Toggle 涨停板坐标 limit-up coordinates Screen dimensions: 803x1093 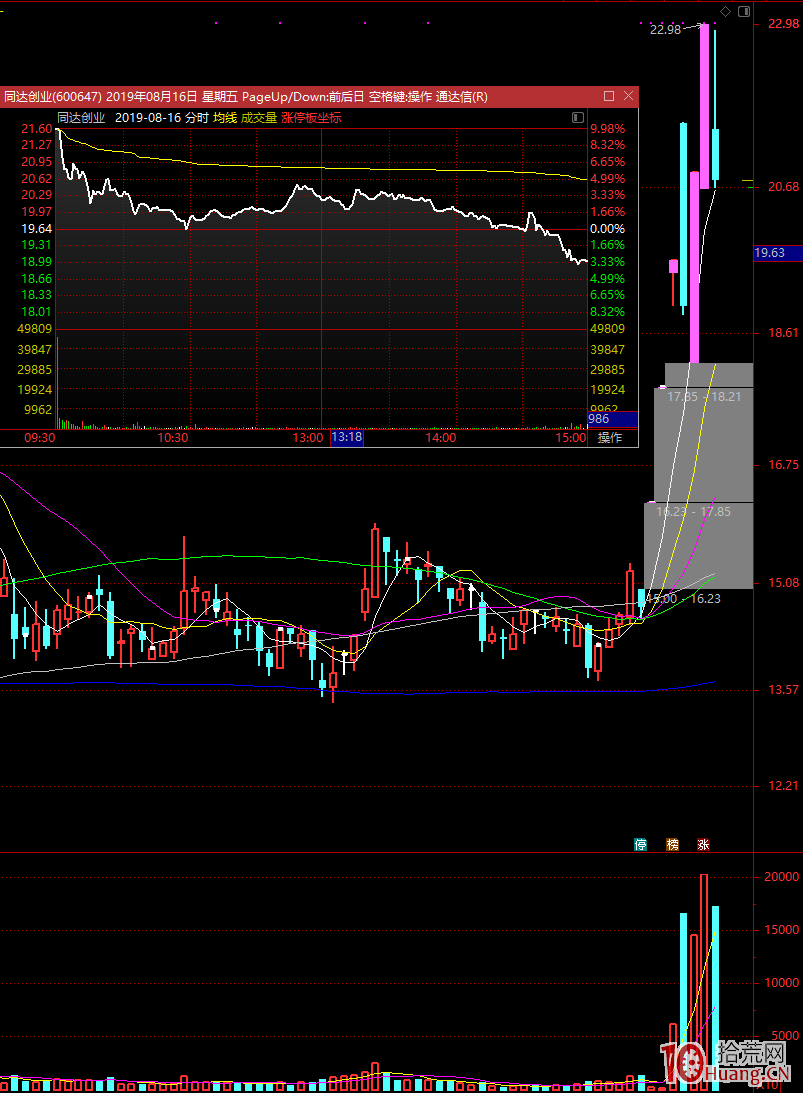[x=311, y=118]
